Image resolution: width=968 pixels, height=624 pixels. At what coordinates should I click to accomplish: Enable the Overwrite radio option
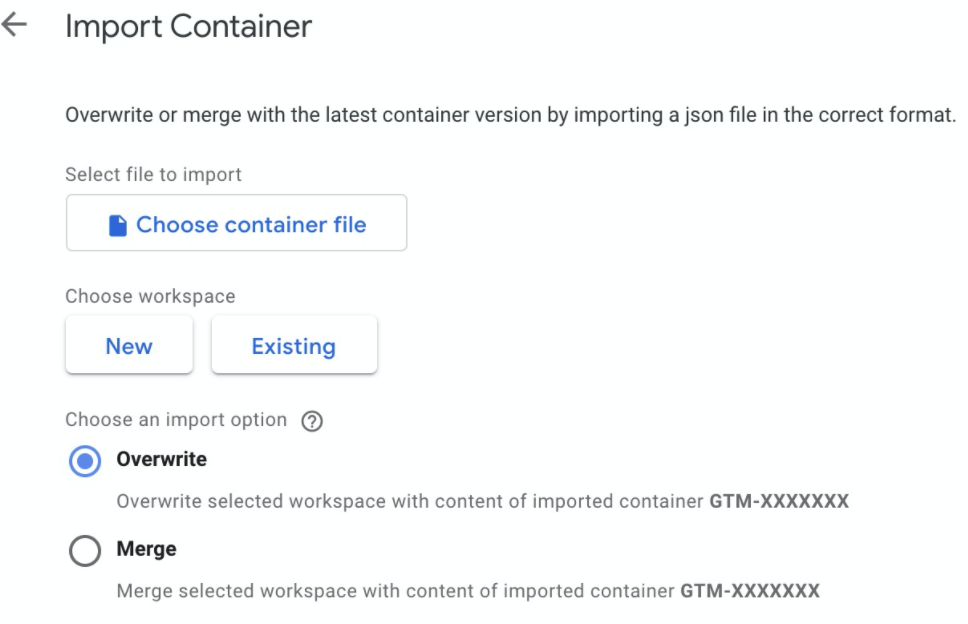[85, 461]
